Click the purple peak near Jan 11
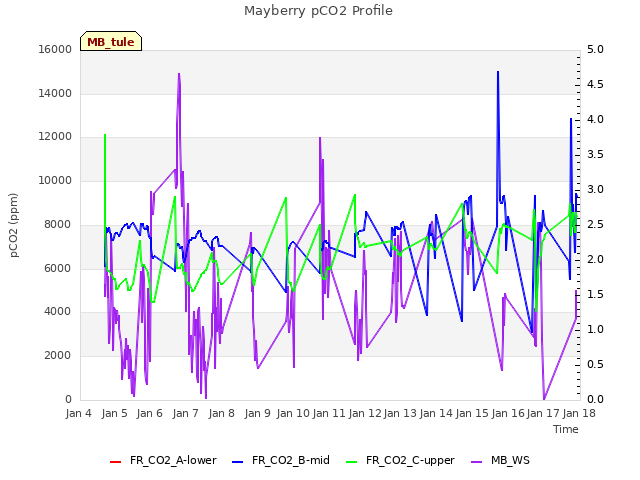640x480 pixels. (x=320, y=138)
